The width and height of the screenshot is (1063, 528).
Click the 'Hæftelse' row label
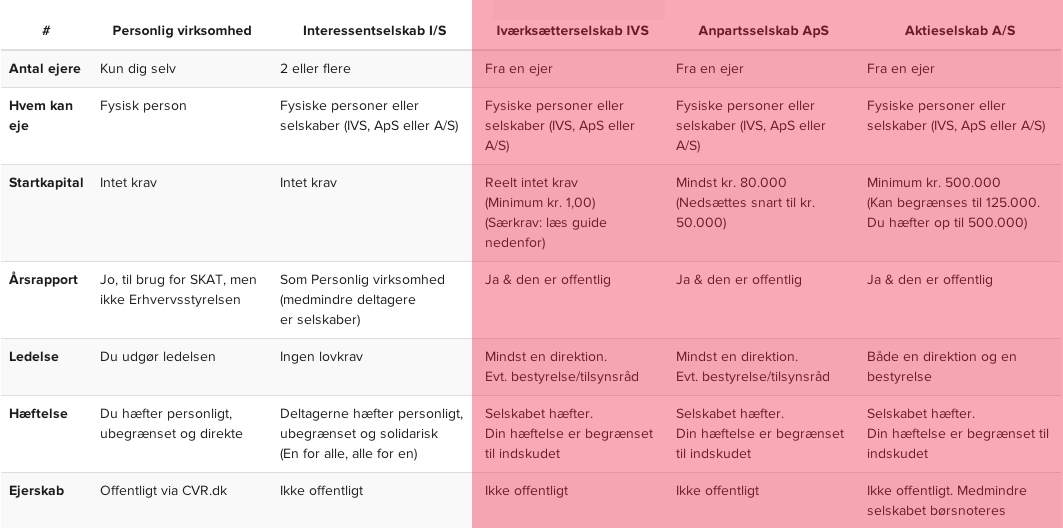pyautogui.click(x=38, y=414)
